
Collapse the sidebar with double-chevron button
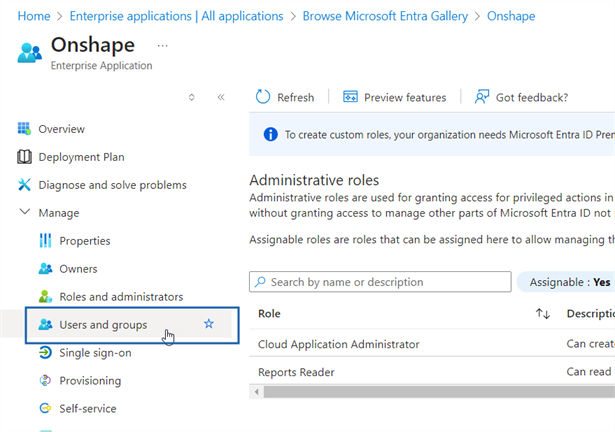pos(221,97)
